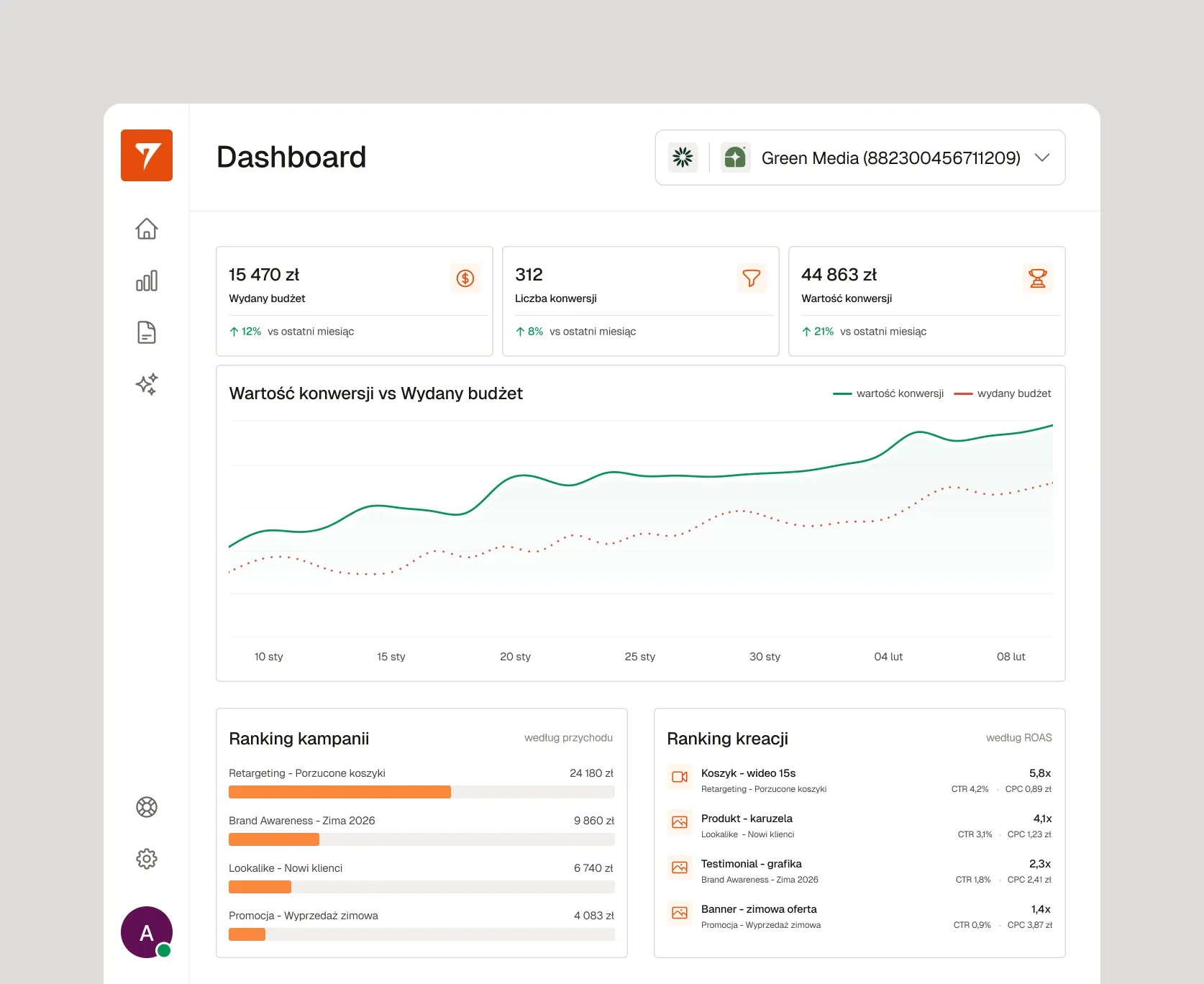1204x984 pixels.
Task: Select the Retargeting - Porzucone koszyki campaign
Action: (307, 773)
